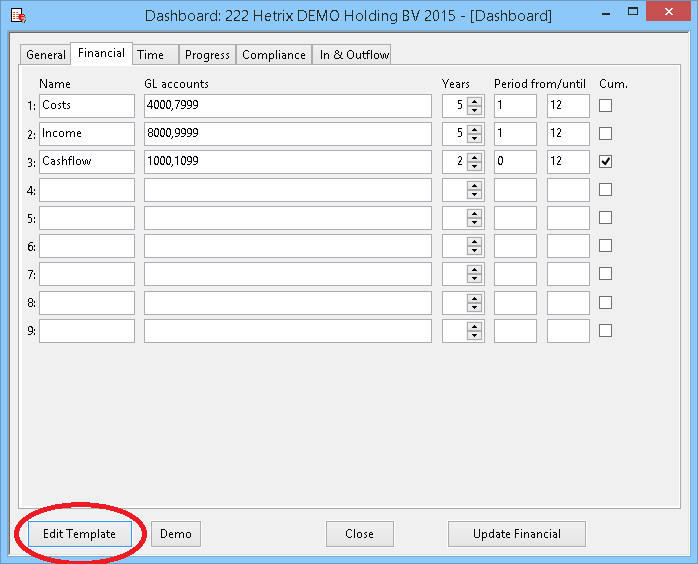Open the Time tab
Image resolution: width=698 pixels, height=564 pixels.
[x=155, y=55]
